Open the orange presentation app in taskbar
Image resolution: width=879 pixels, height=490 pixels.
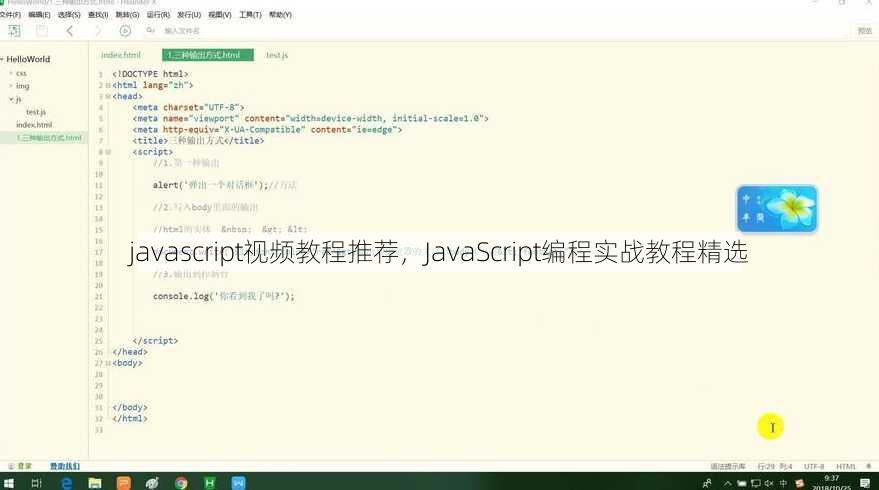point(123,483)
